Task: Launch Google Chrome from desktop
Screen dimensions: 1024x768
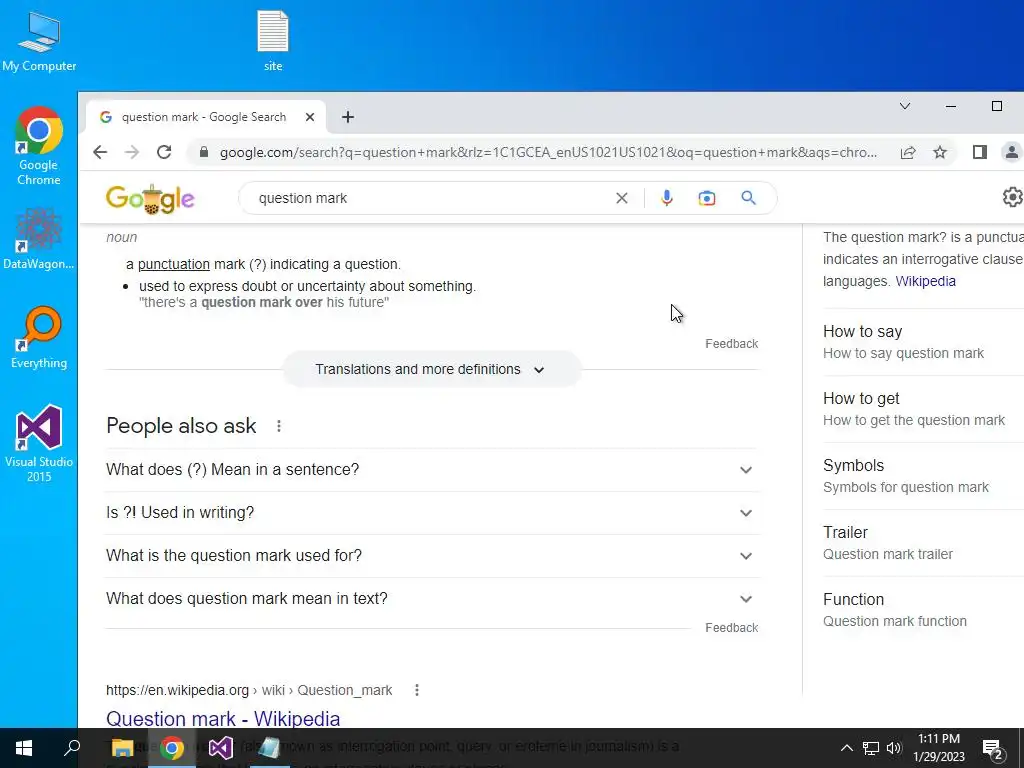Action: pos(39,146)
